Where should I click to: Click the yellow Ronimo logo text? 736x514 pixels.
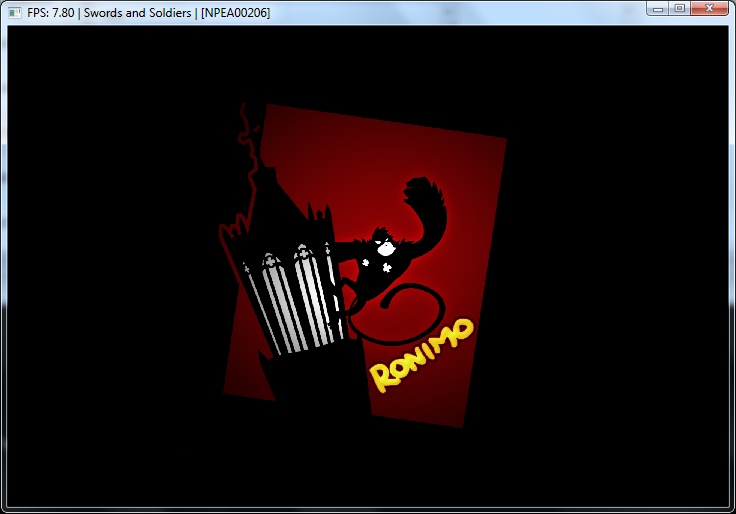pyautogui.click(x=421, y=354)
